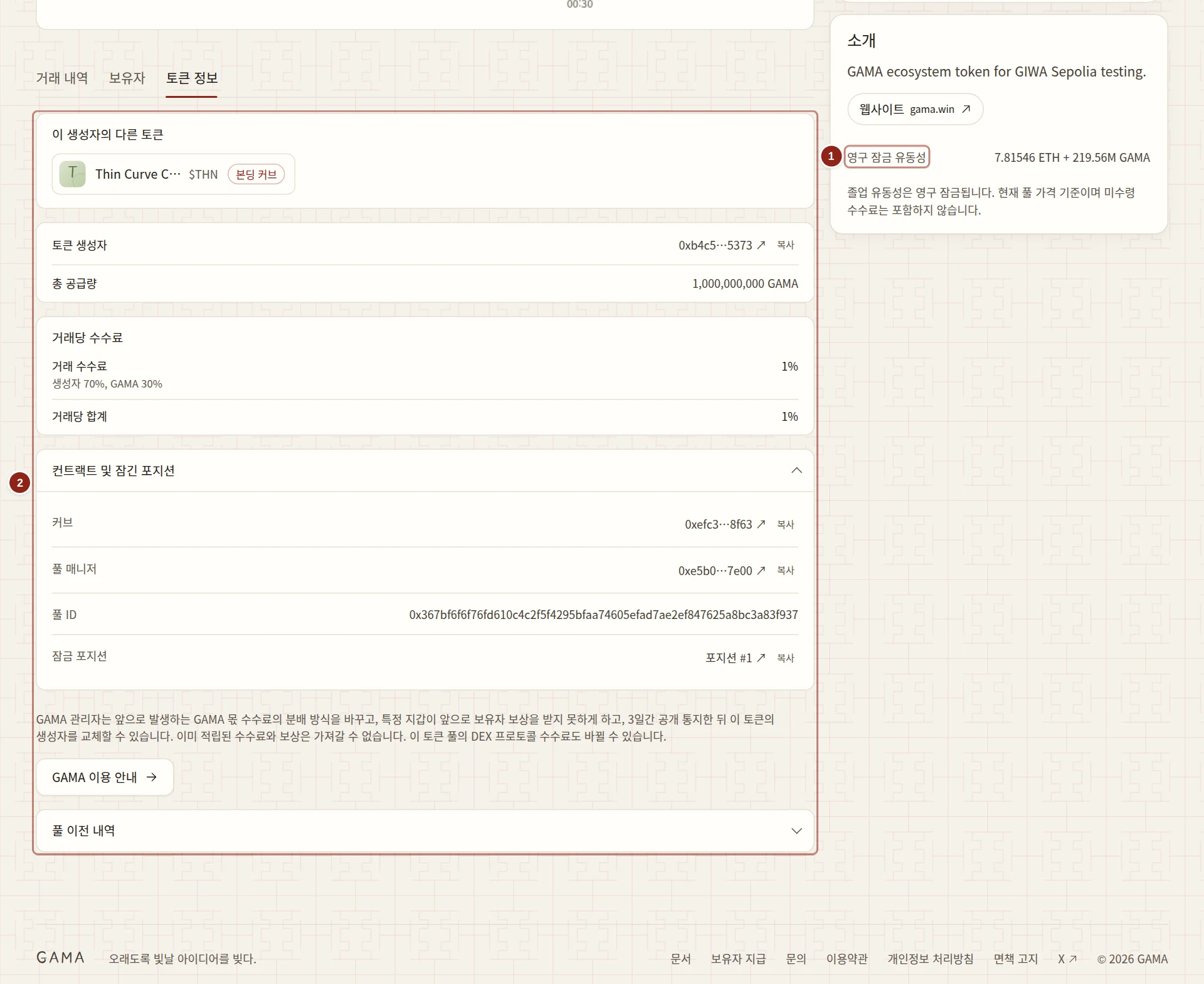Collapse the 컨트랙트 및 잠긴 포지션 section
Screen dimensions: 1204x984
tap(796, 470)
